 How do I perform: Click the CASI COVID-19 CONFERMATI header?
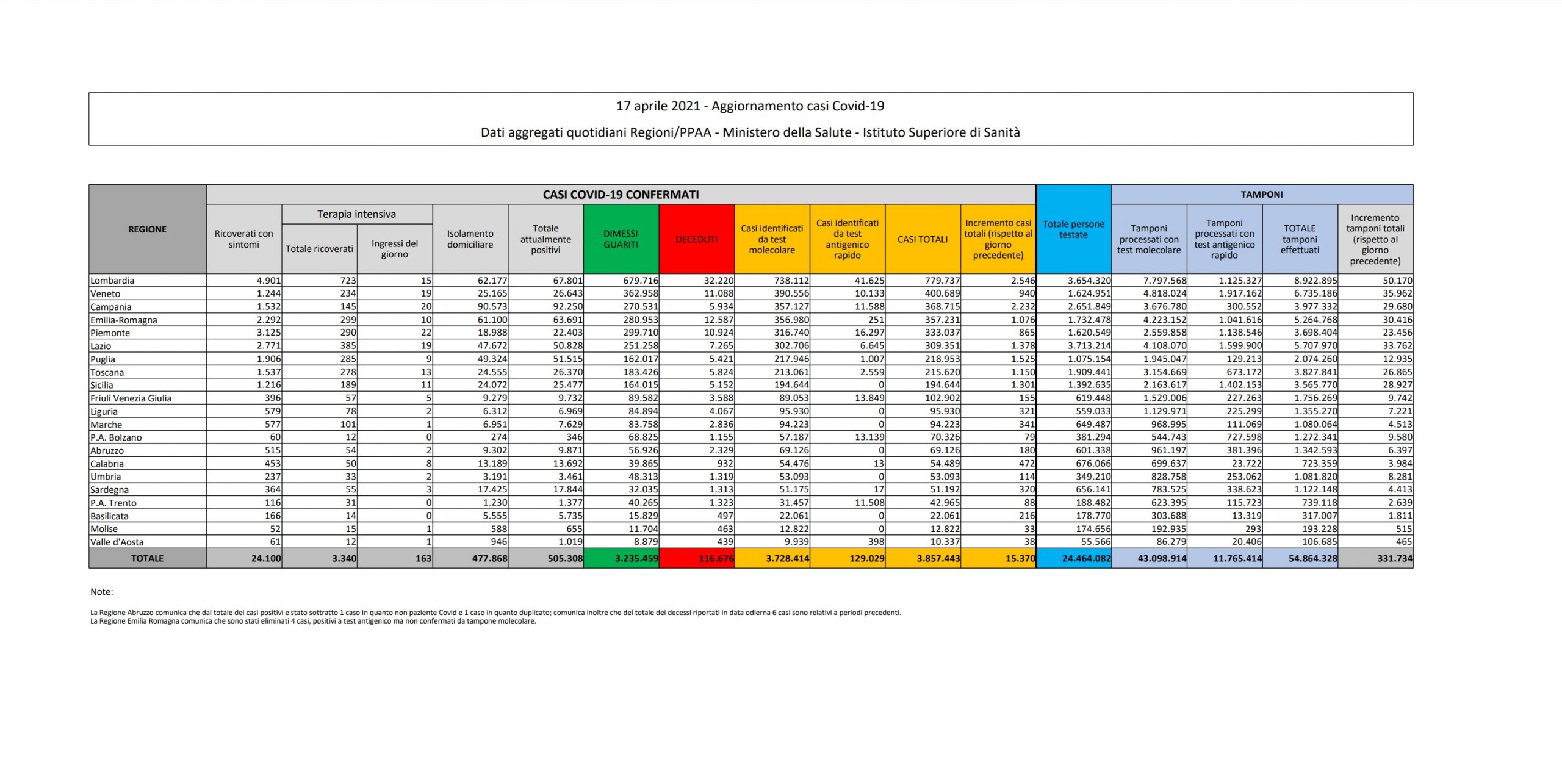pyautogui.click(x=621, y=195)
